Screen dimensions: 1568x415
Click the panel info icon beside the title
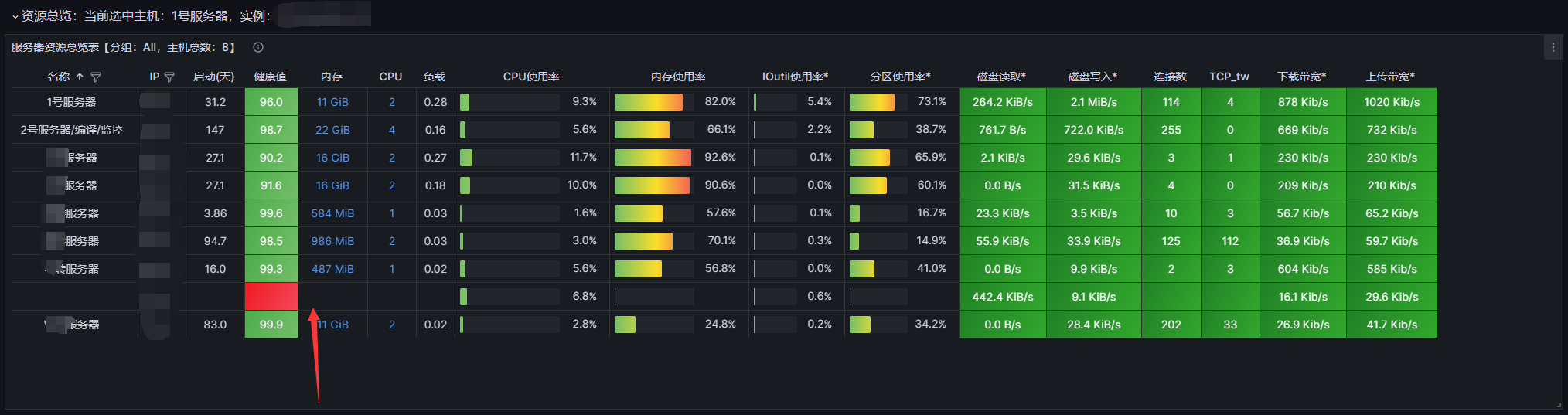tap(258, 47)
